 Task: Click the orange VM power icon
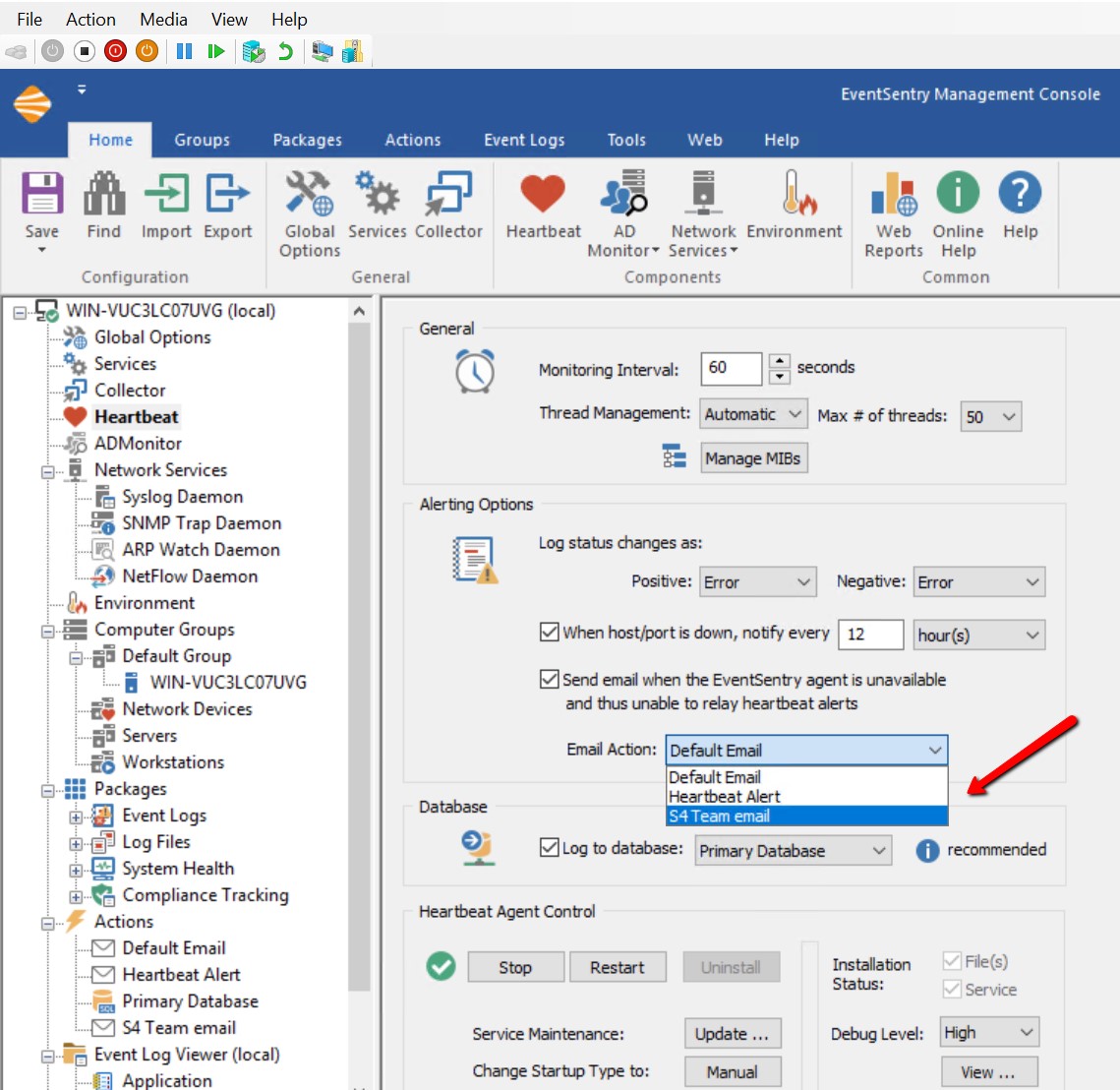147,51
